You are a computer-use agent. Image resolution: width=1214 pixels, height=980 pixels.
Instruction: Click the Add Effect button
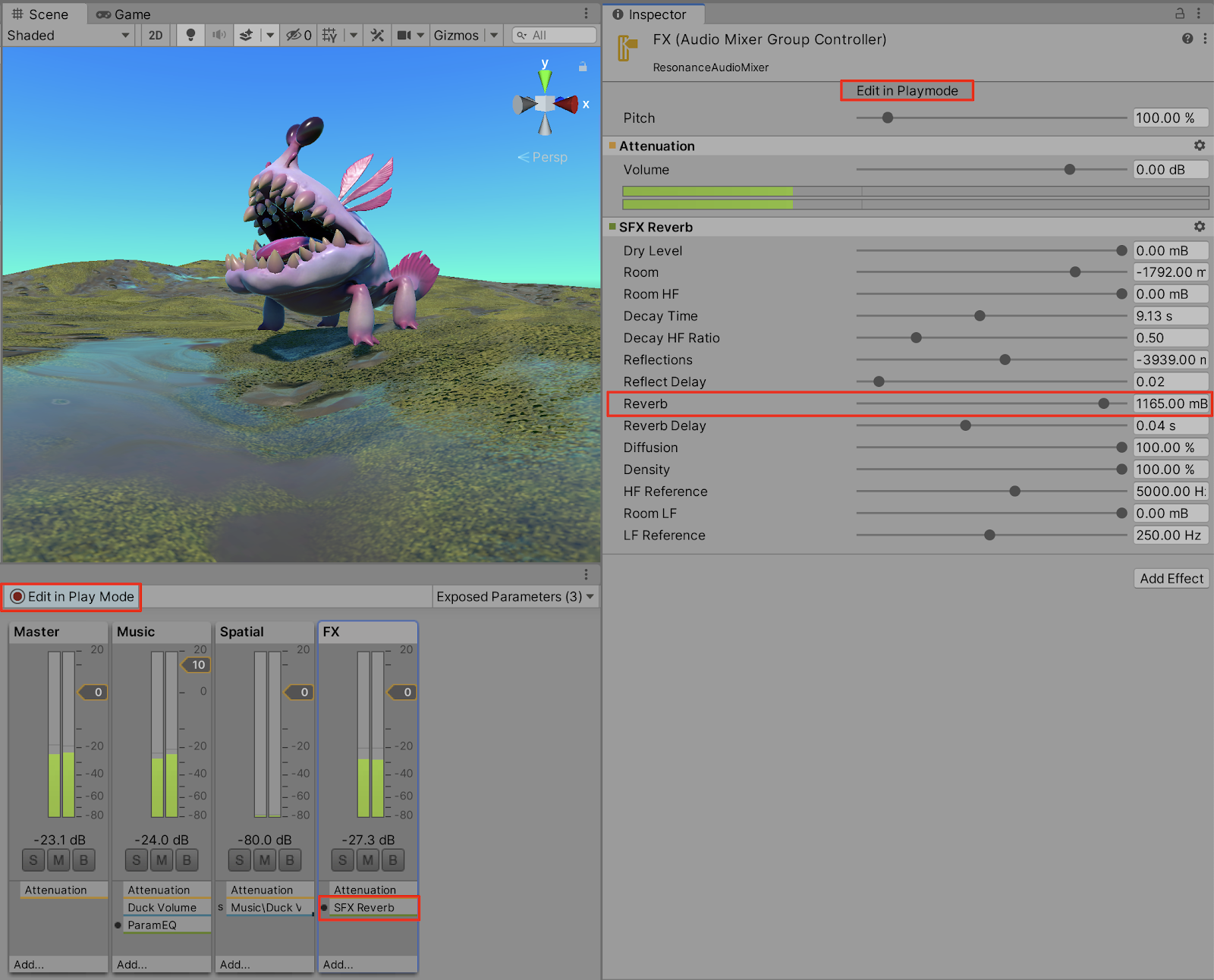[1171, 579]
